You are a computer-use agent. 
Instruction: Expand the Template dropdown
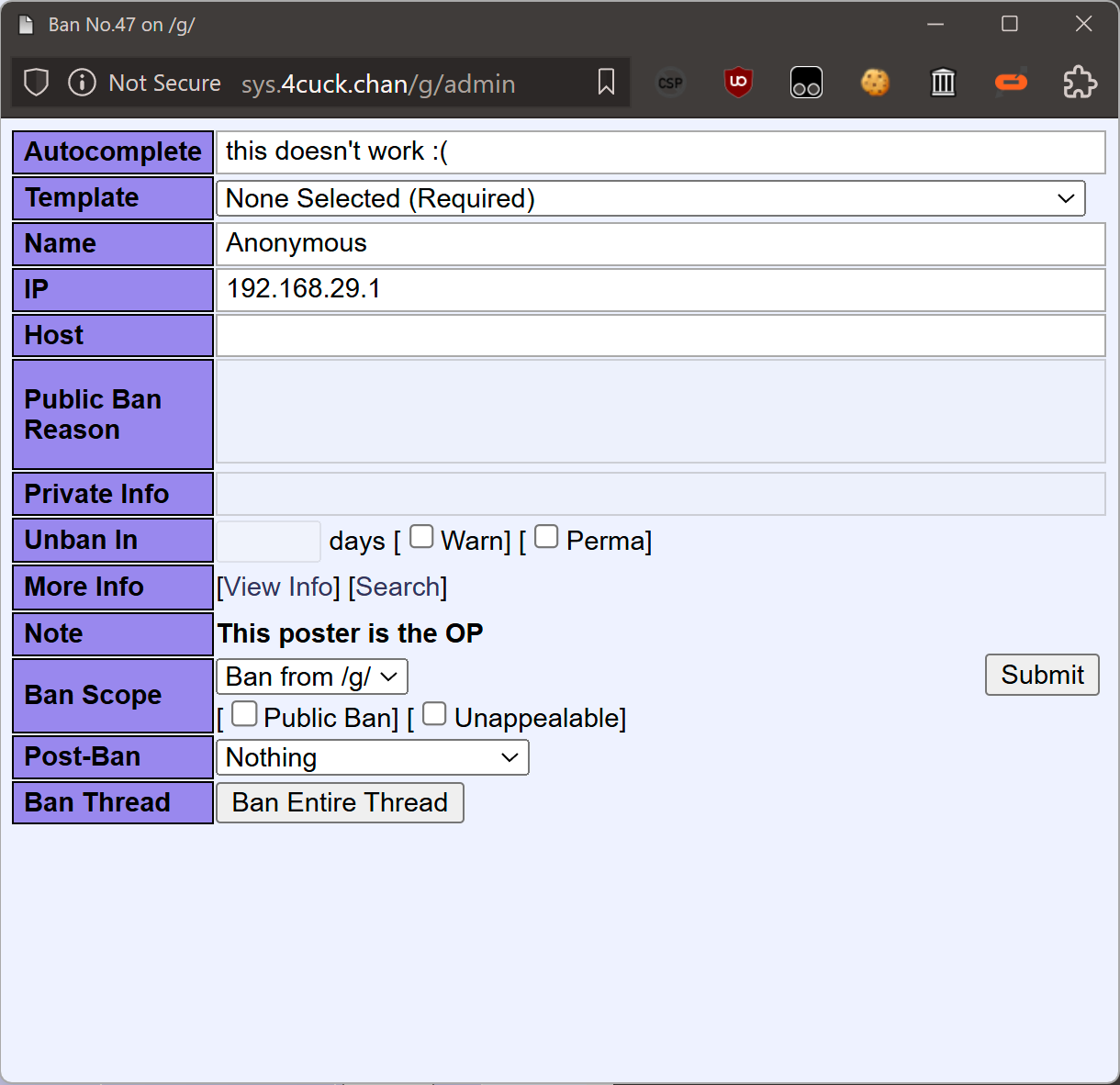tap(650, 198)
